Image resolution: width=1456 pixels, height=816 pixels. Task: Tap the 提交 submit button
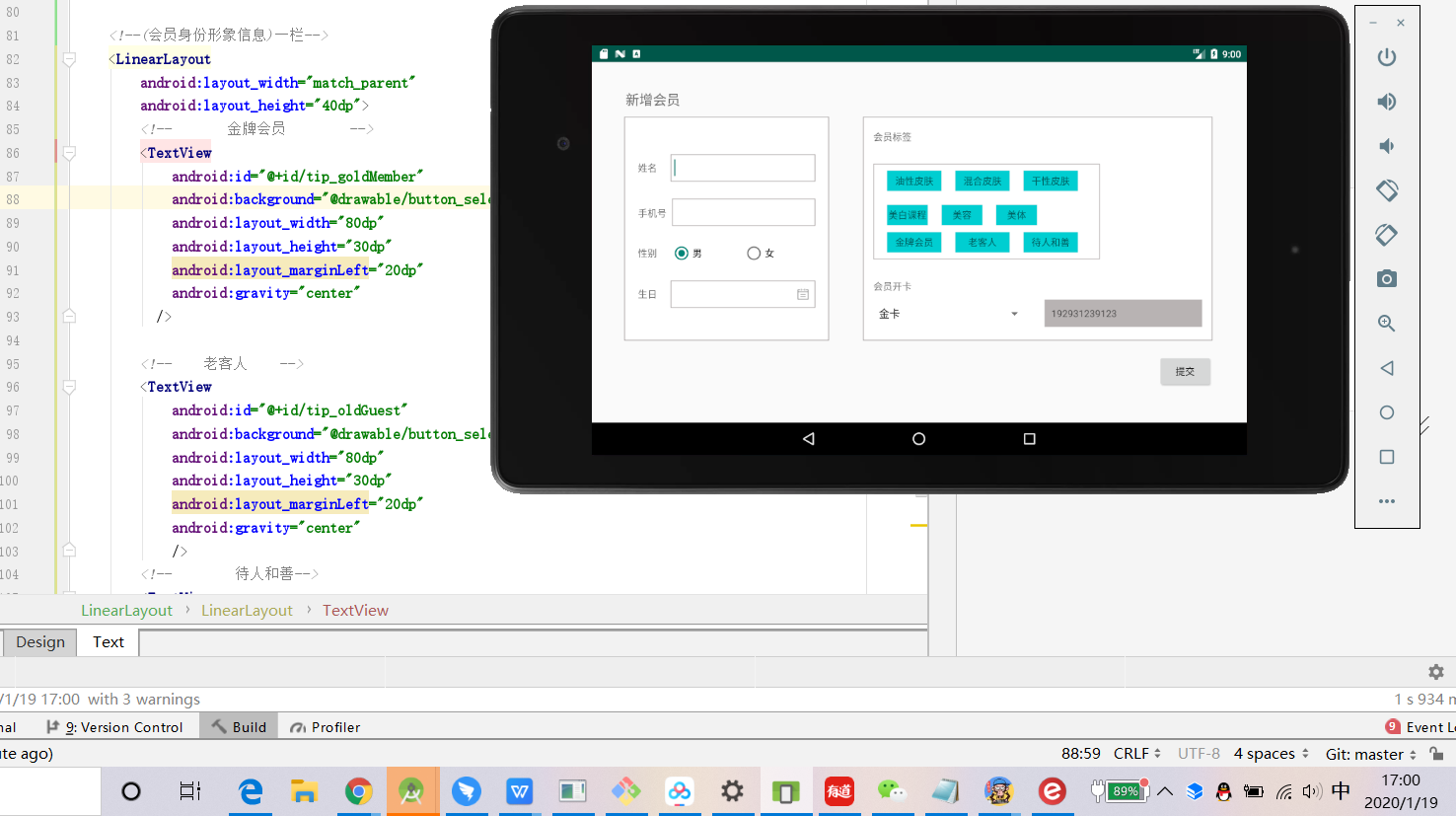(x=1185, y=372)
